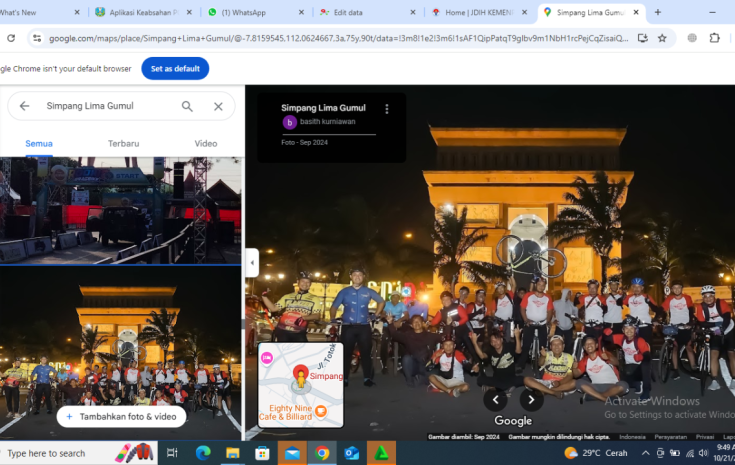Select the Semua tab

[x=39, y=144]
